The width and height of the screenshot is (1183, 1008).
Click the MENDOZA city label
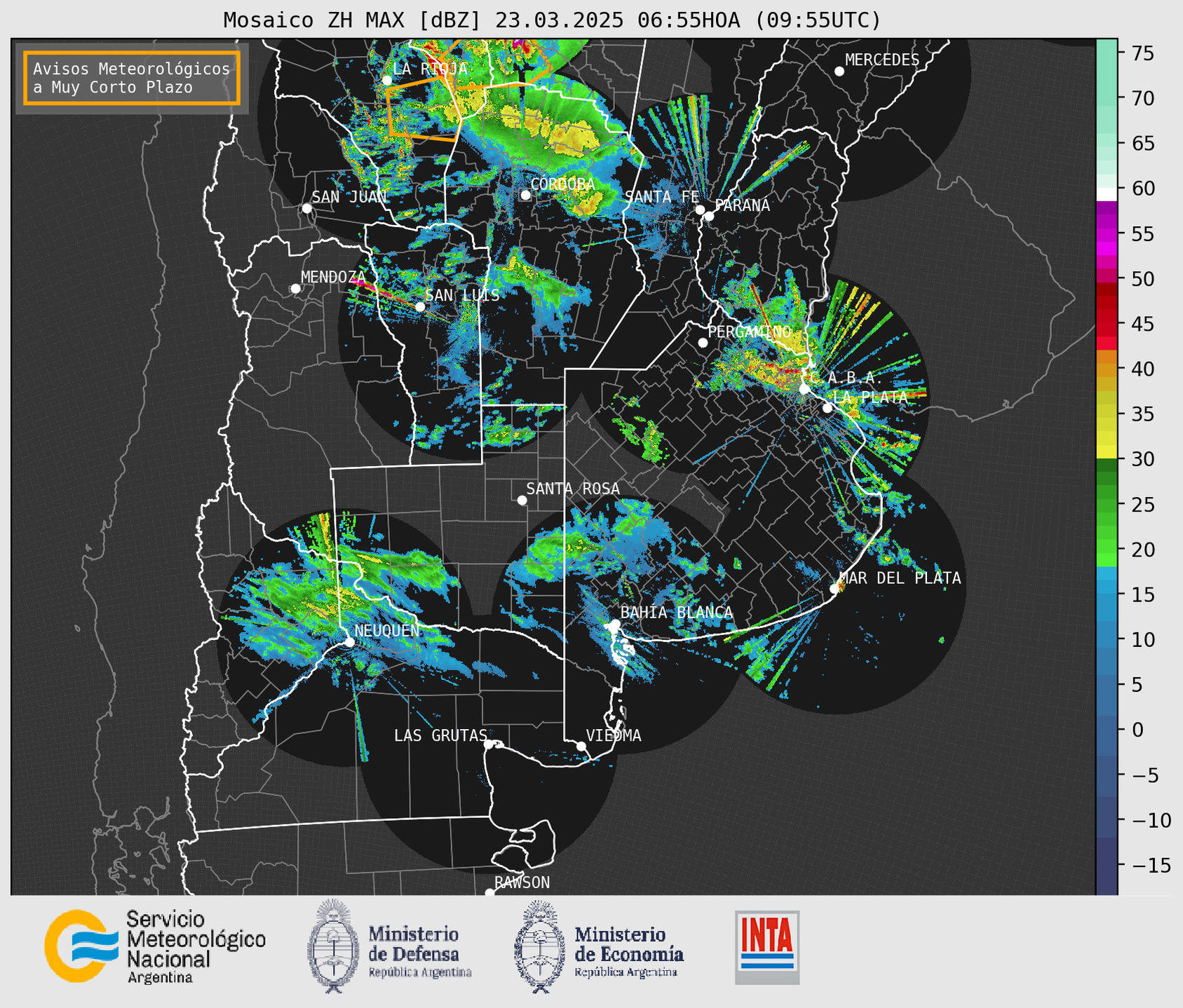333,277
